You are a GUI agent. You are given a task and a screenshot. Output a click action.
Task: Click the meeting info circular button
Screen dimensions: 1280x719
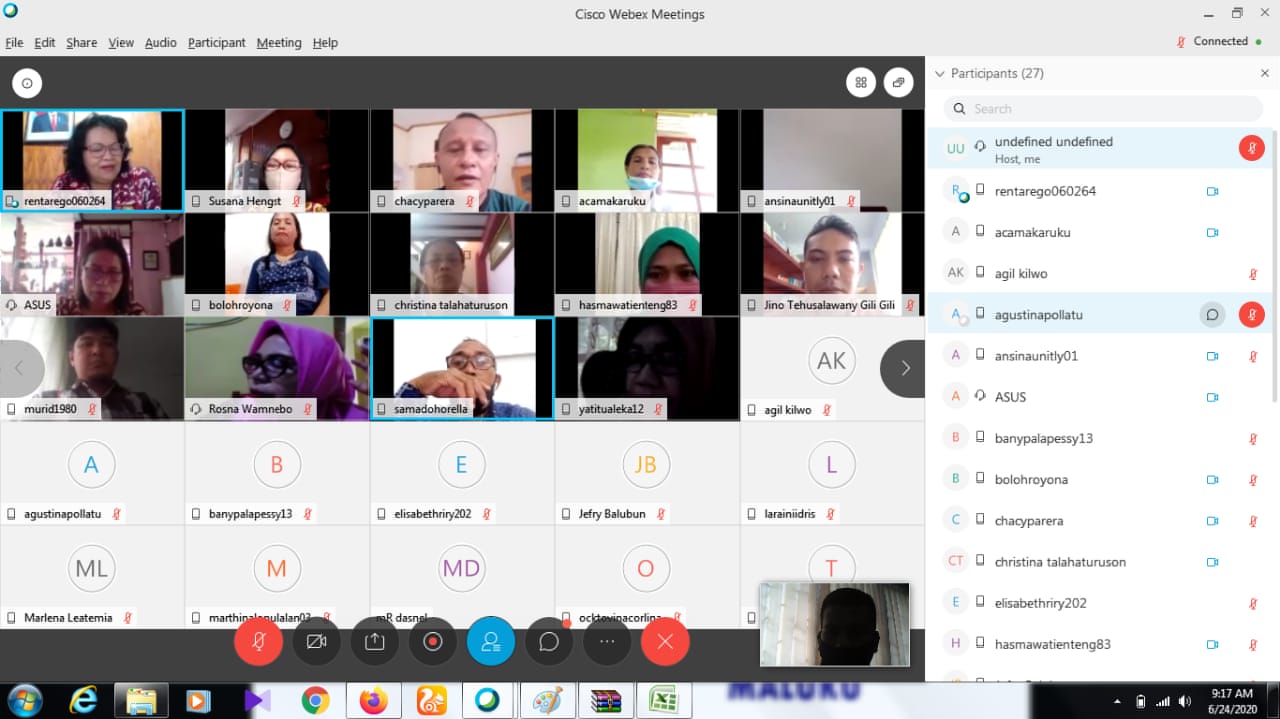(27, 83)
